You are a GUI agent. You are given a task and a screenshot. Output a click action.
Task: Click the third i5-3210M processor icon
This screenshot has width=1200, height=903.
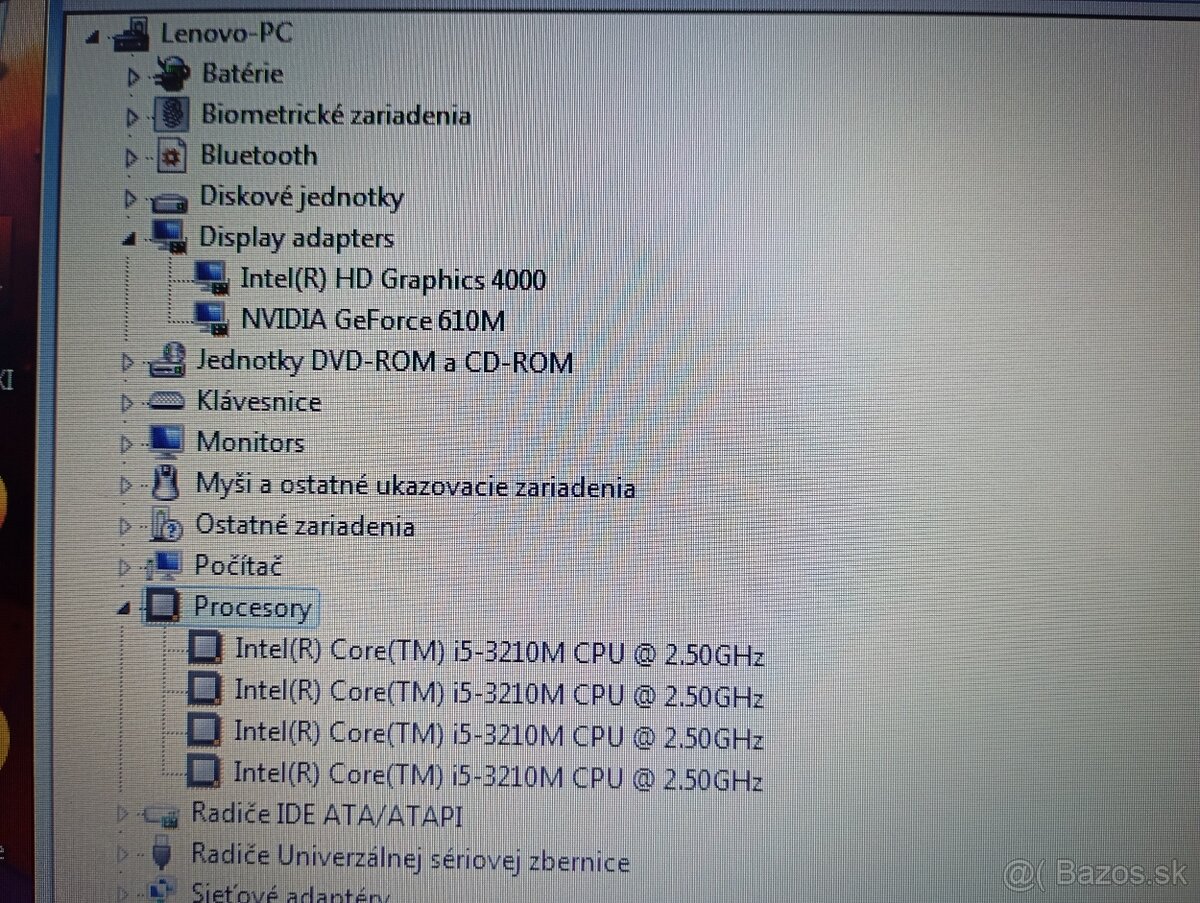(204, 730)
